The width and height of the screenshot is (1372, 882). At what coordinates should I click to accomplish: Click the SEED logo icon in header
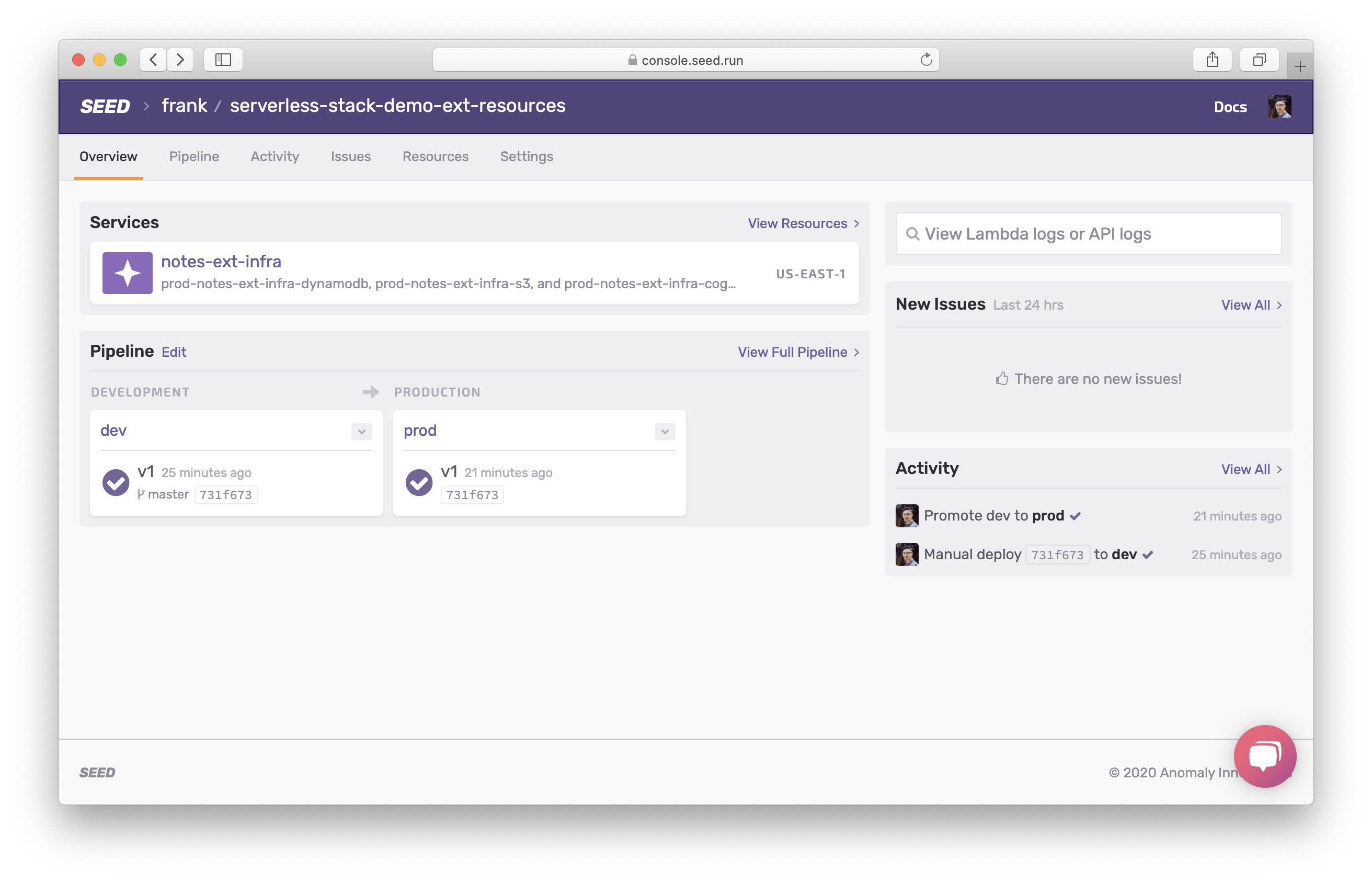pyautogui.click(x=104, y=106)
